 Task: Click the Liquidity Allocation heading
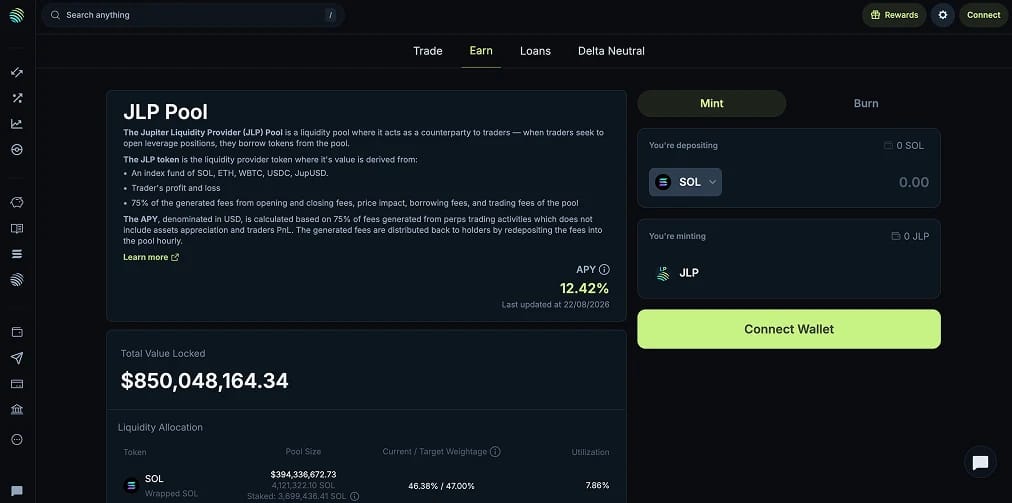click(x=160, y=427)
